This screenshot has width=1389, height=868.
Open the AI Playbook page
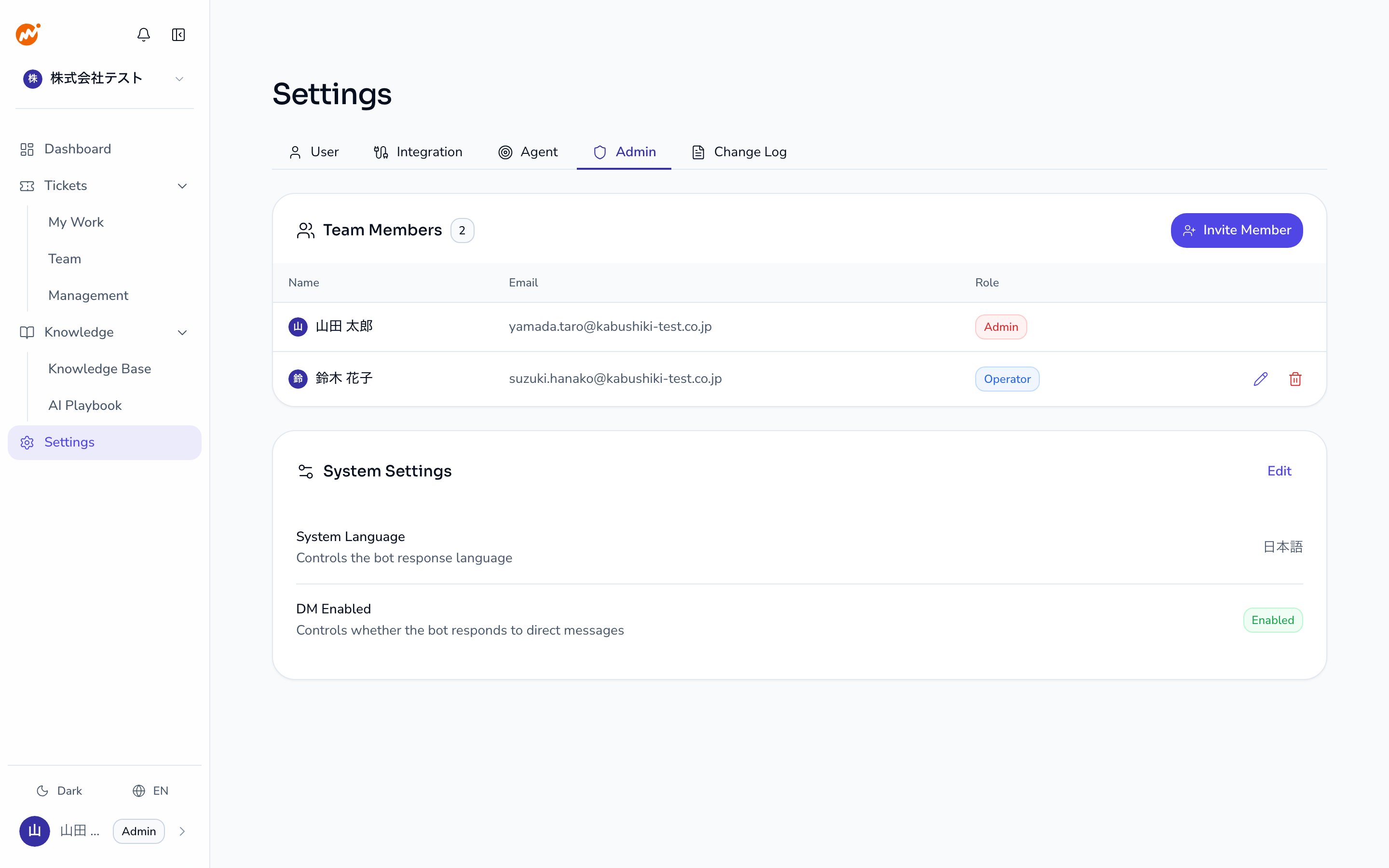pyautogui.click(x=85, y=405)
